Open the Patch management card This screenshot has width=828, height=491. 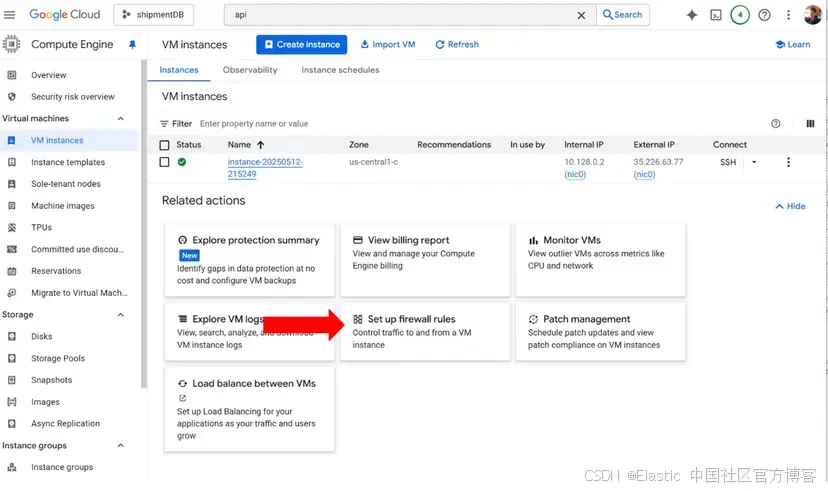[x=600, y=332]
